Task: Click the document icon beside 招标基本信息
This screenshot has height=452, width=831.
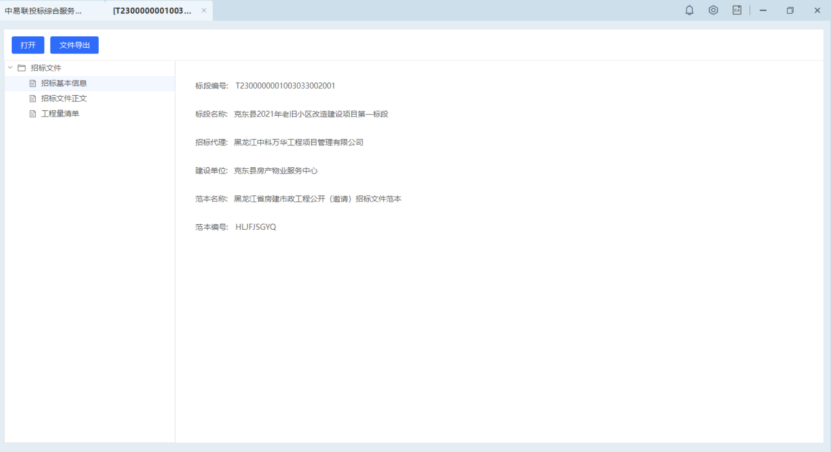Action: pyautogui.click(x=32, y=83)
